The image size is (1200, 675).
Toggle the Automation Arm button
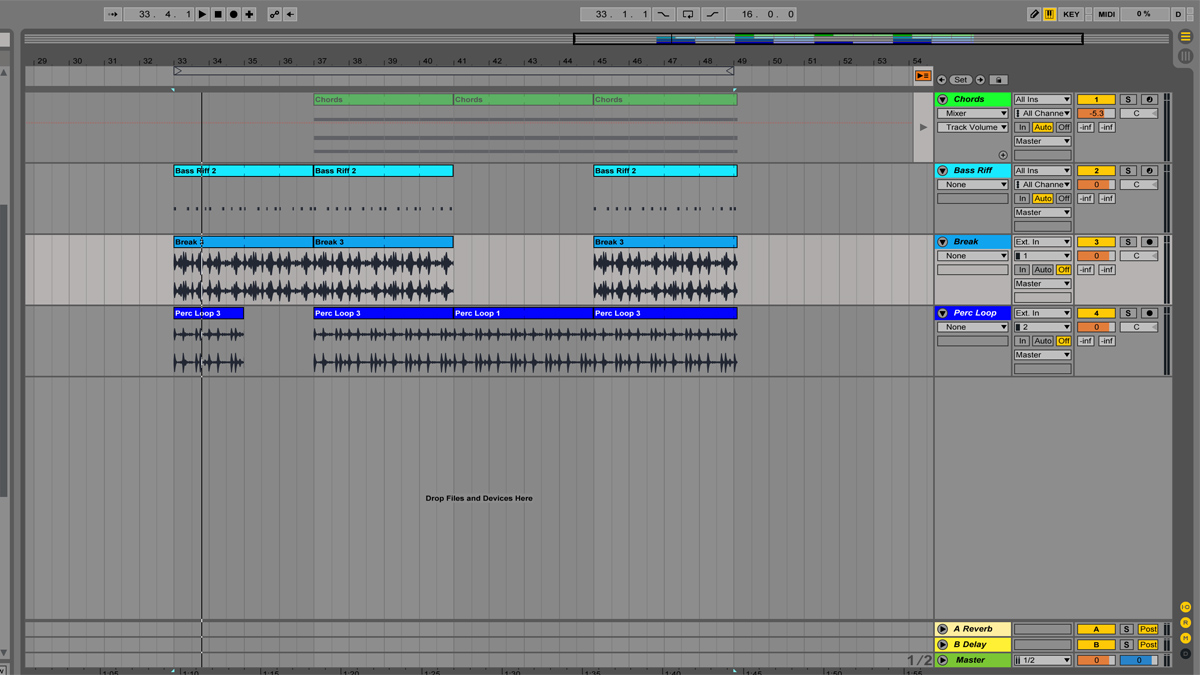click(x=274, y=14)
